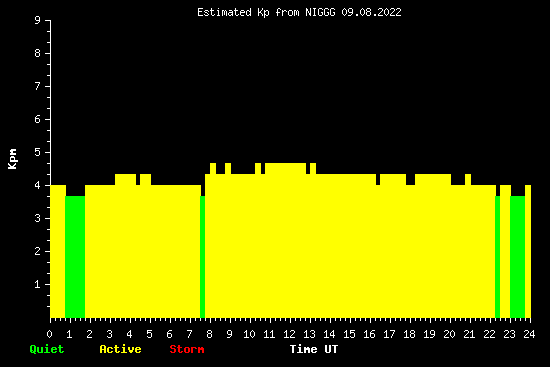Click hour 8 tick label
550x367 pixels.
coord(209,334)
